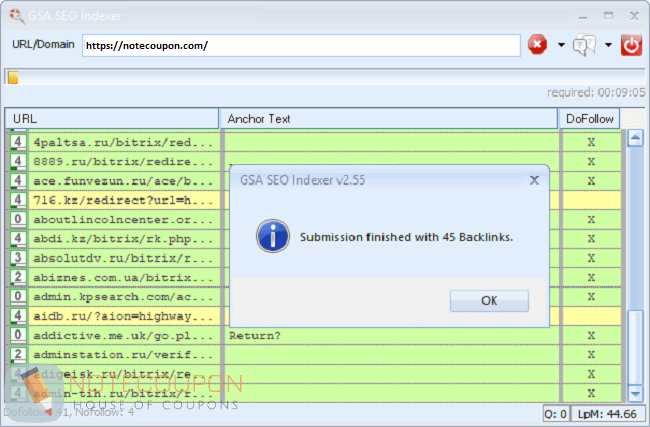The image size is (650, 427).
Task: Select row ace.funvezun.ru/ace/b...
Action: click(314, 181)
